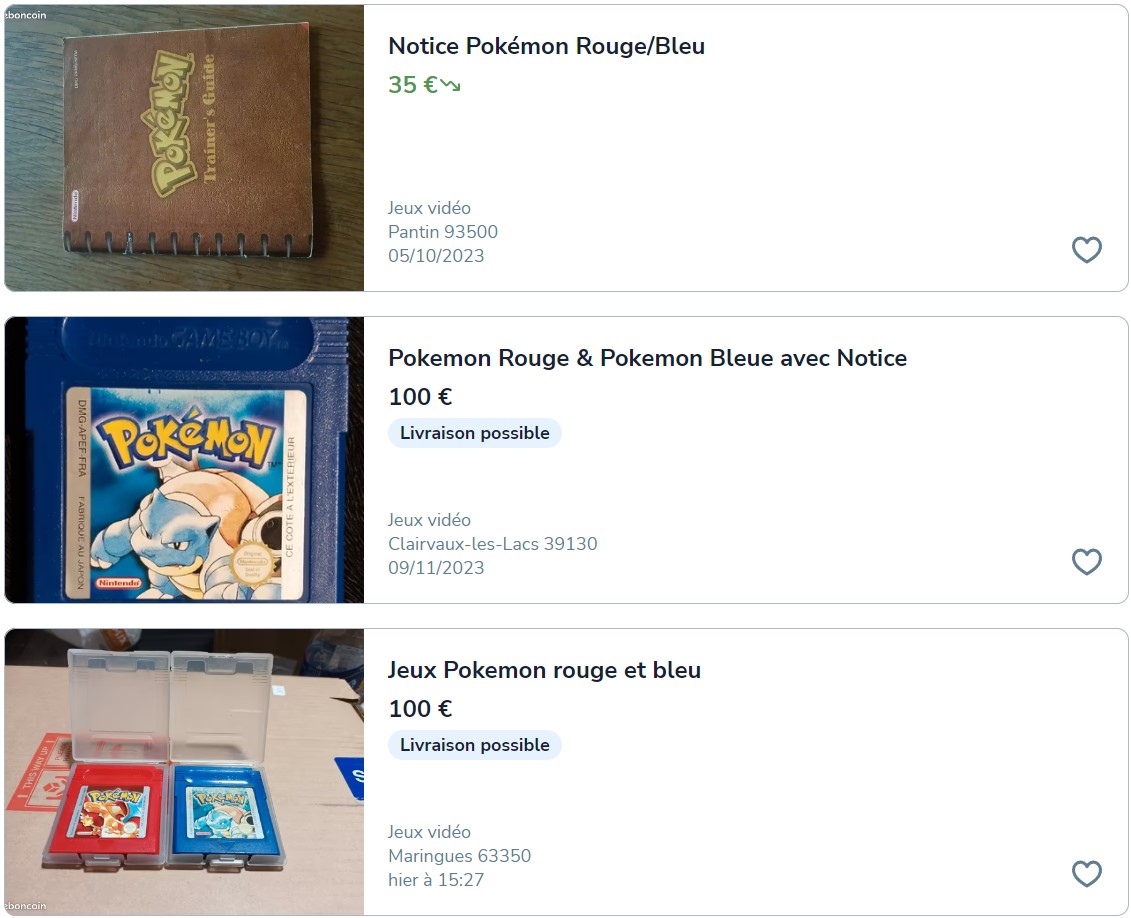Open Pokemon Rouge & Pokemon Bleue avec Notice title
Screen dimensions: 1131x918
[647, 358]
